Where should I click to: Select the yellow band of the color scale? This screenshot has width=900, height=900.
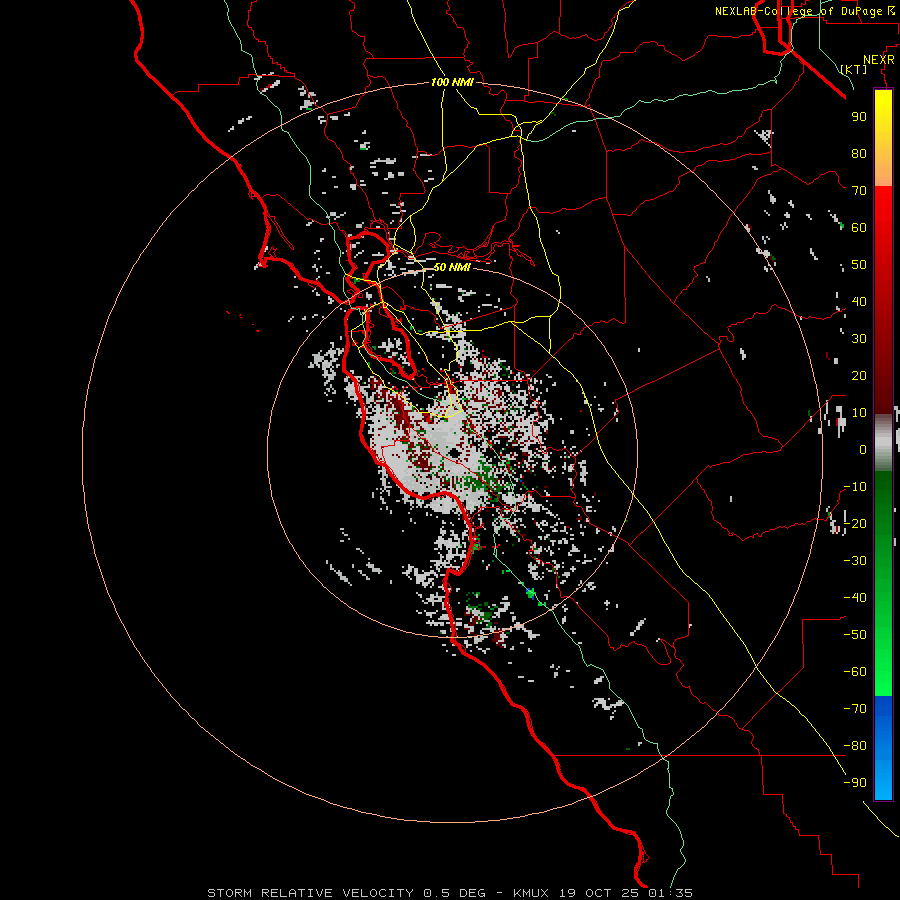883,138
